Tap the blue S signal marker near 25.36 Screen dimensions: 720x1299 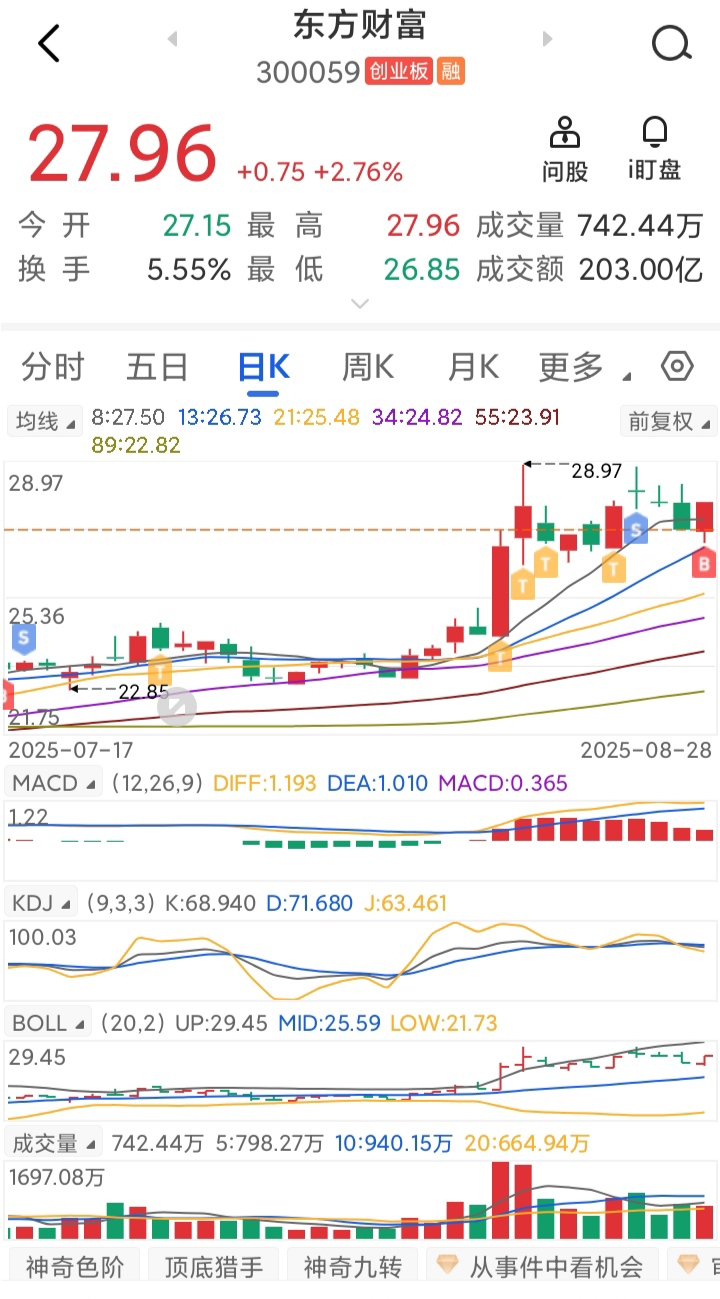22,636
